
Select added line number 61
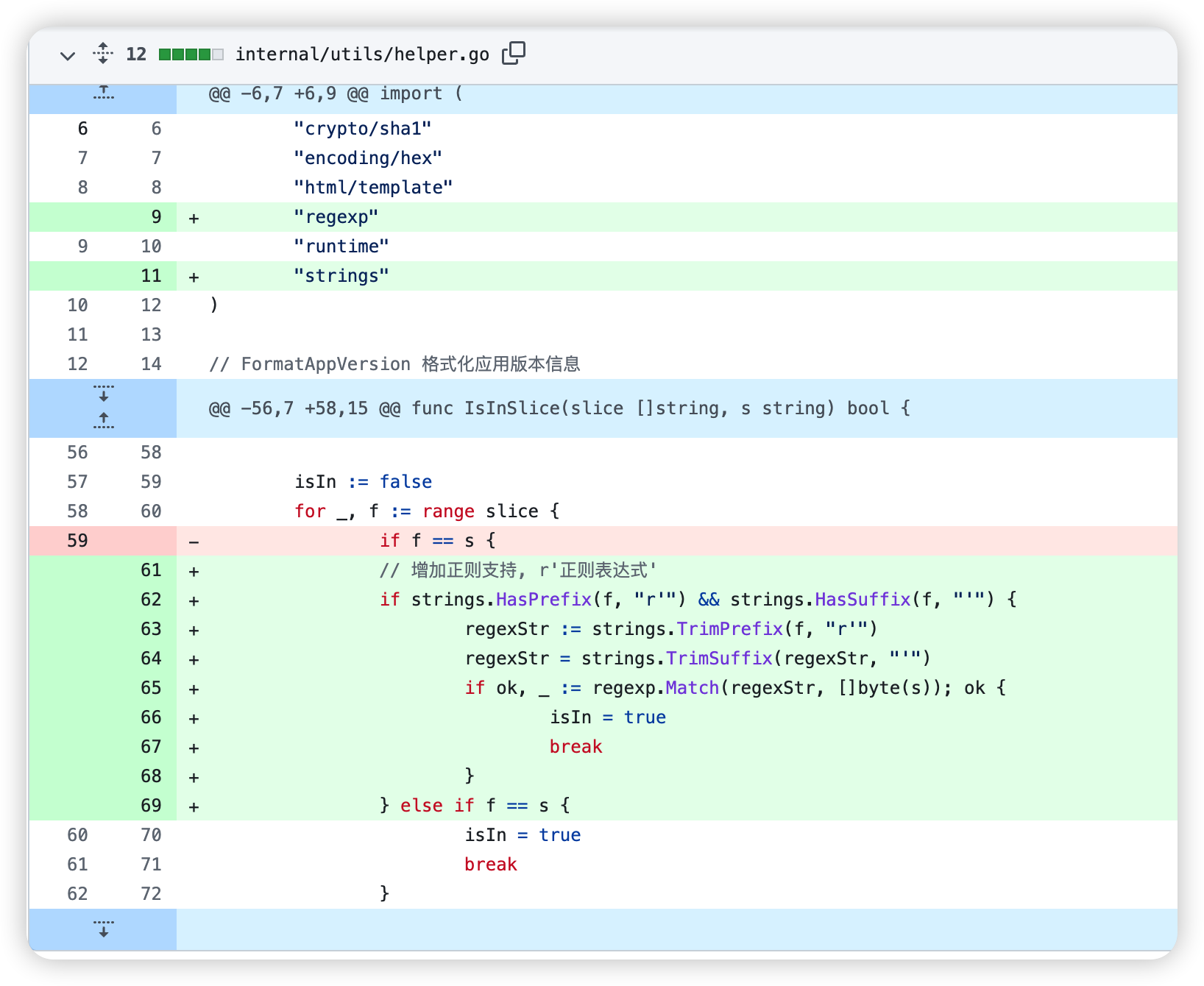tap(151, 570)
